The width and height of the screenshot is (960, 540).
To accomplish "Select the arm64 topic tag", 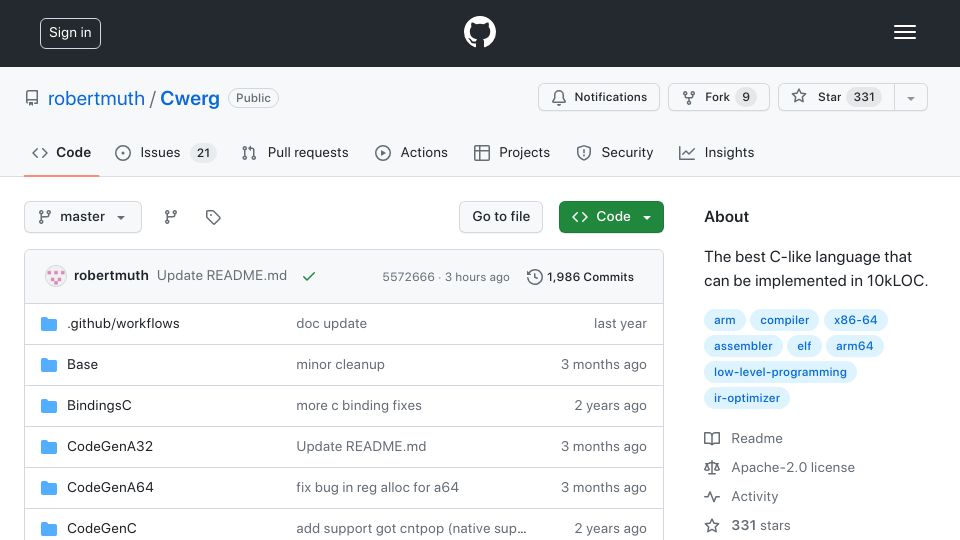I will 854,346.
